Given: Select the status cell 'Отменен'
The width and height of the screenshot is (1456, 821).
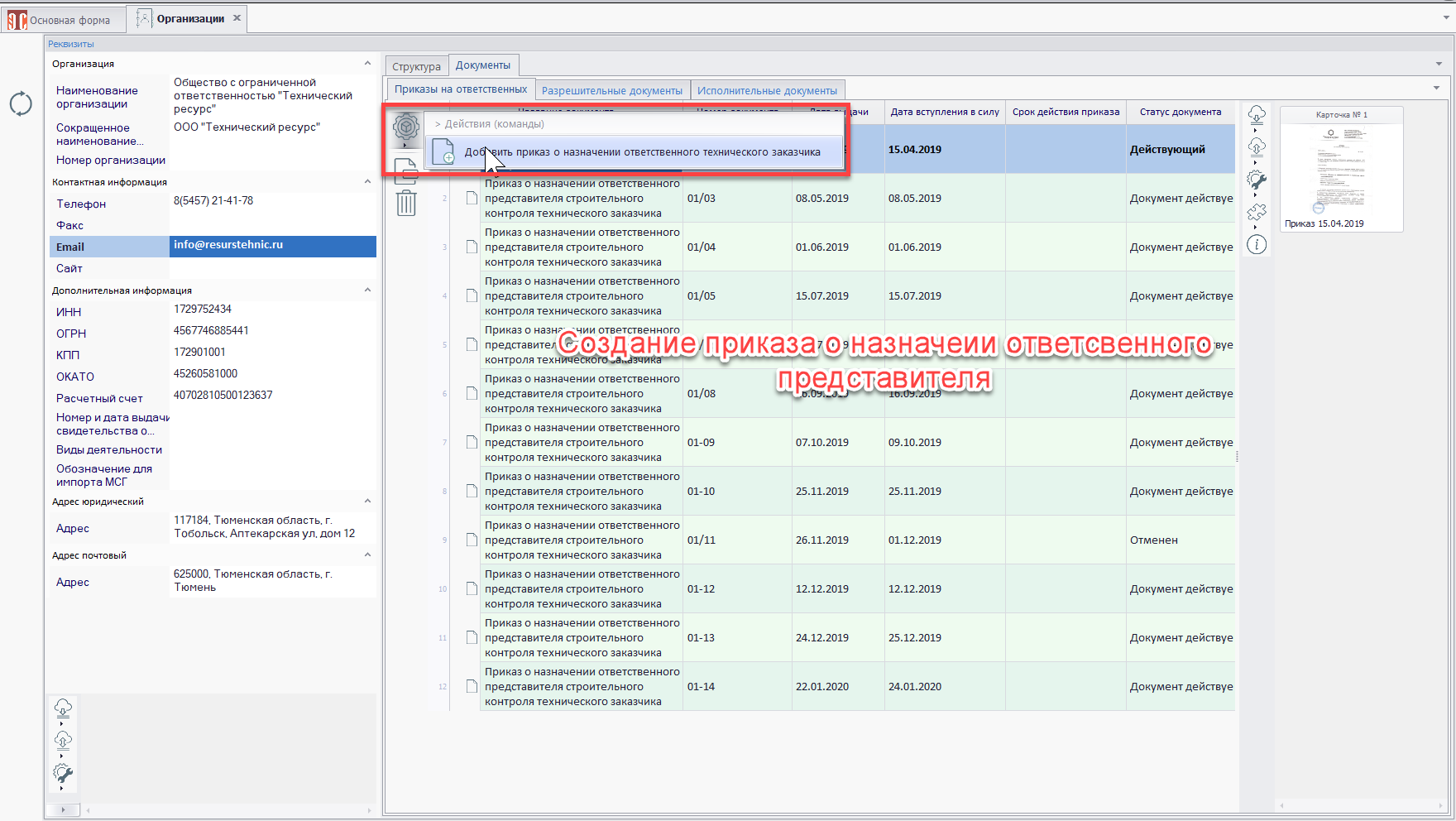Looking at the screenshot, I should (1181, 540).
